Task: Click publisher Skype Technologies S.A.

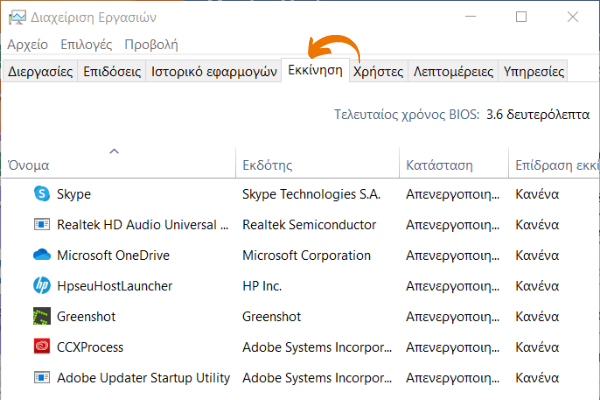Action: click(311, 194)
